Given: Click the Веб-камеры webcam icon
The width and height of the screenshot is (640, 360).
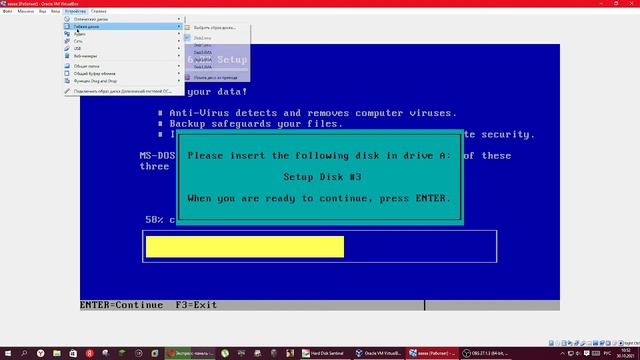Looking at the screenshot, I should [67, 56].
